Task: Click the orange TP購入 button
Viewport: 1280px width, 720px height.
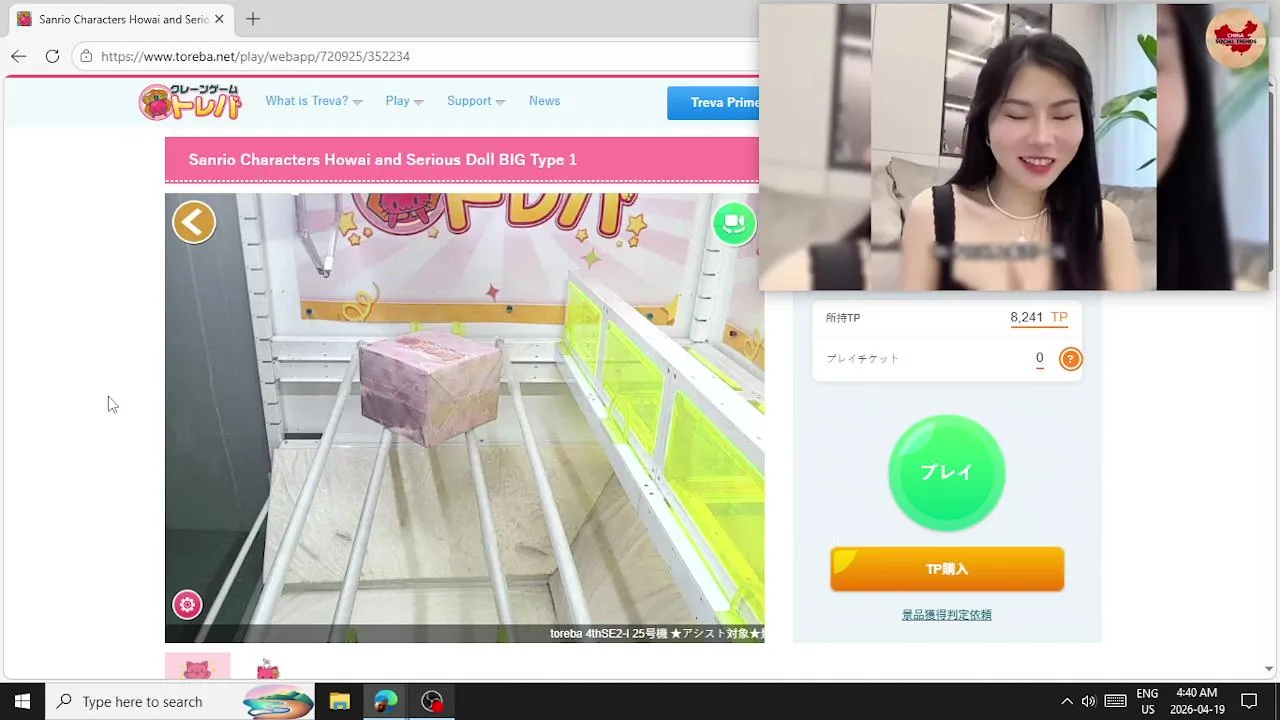Action: (x=947, y=569)
